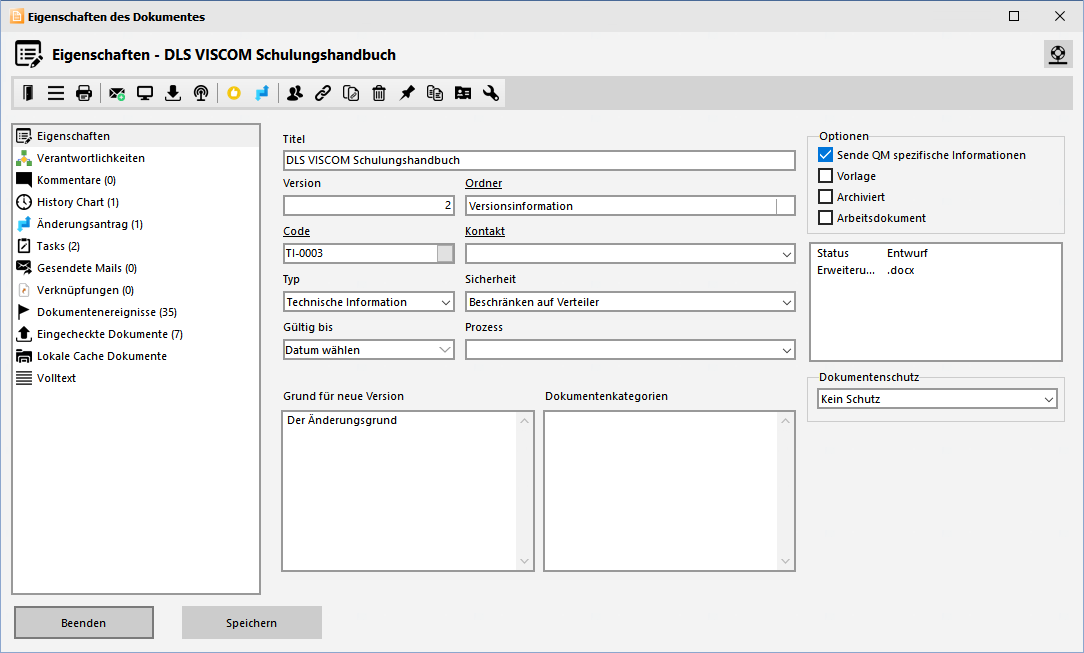This screenshot has height=653, width=1084.
Task: Click the Eigenschaften header list-pencil icon
Action: [29, 55]
